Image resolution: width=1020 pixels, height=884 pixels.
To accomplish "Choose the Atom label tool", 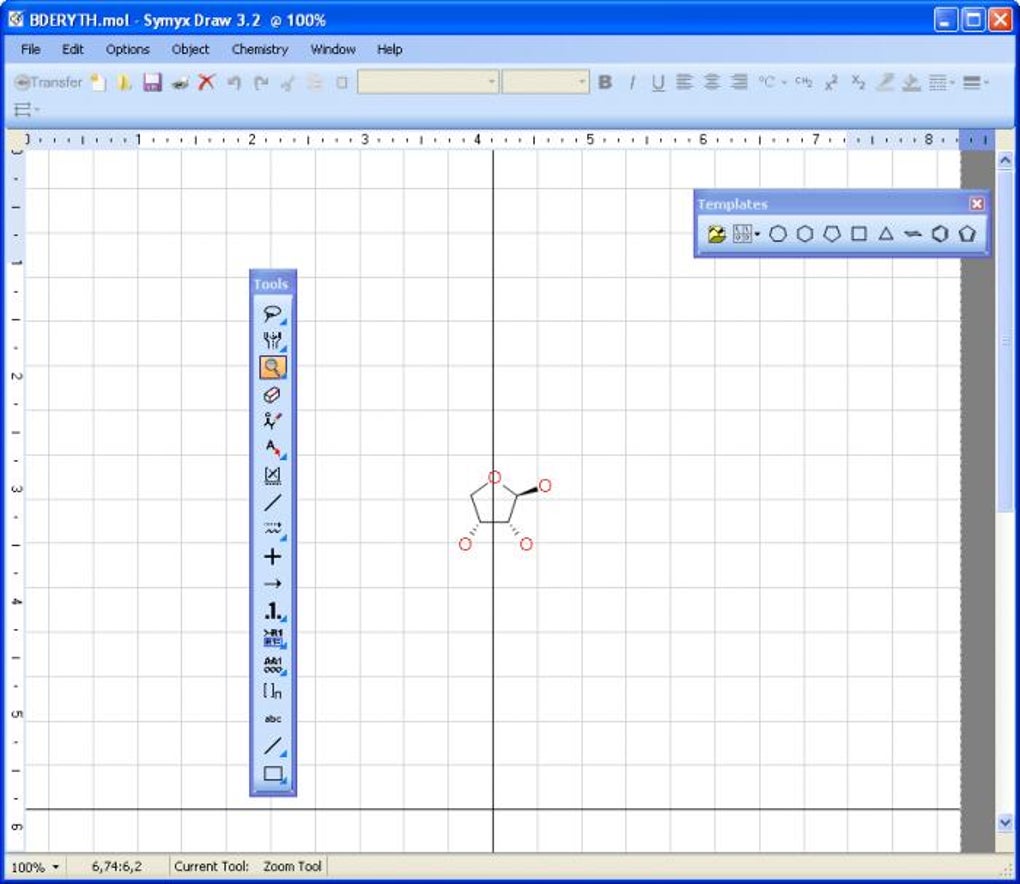I will click(273, 449).
